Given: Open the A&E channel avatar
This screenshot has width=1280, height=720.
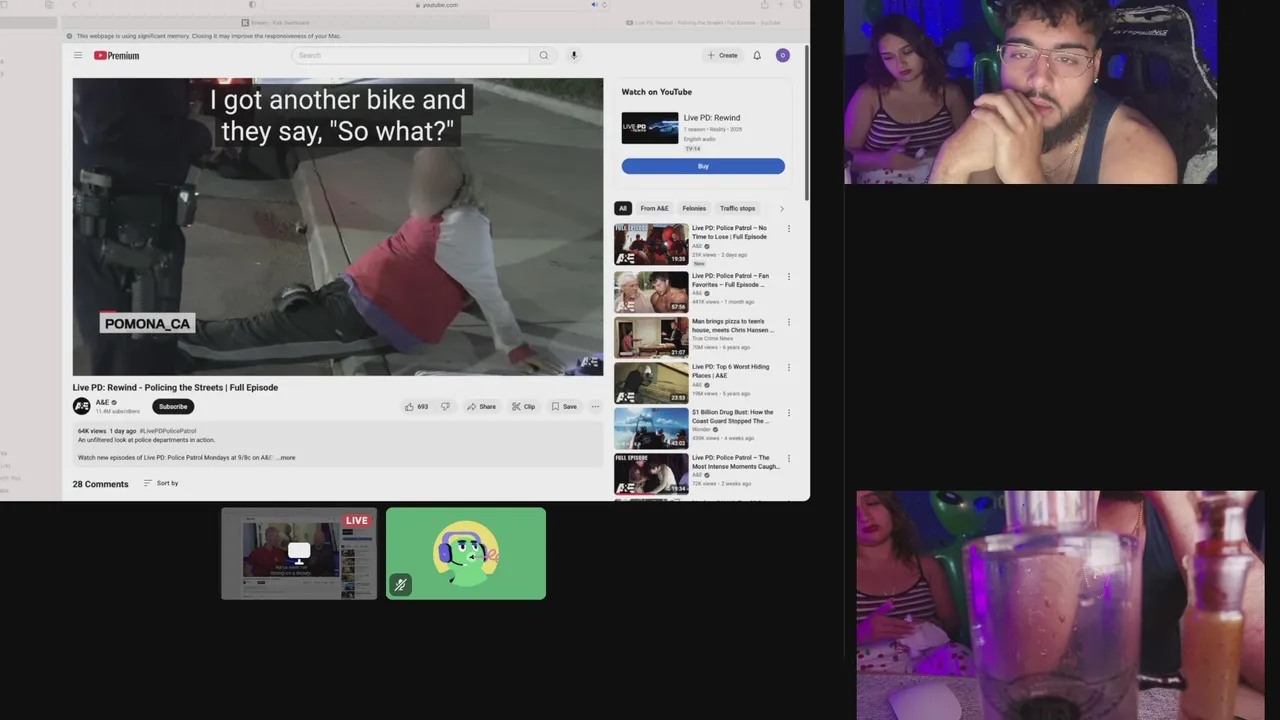Looking at the screenshot, I should 81,406.
